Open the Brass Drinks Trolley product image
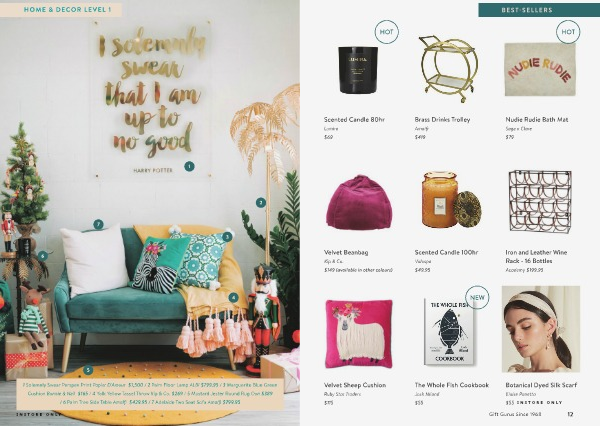The height and width of the screenshot is (426, 600). click(x=448, y=69)
